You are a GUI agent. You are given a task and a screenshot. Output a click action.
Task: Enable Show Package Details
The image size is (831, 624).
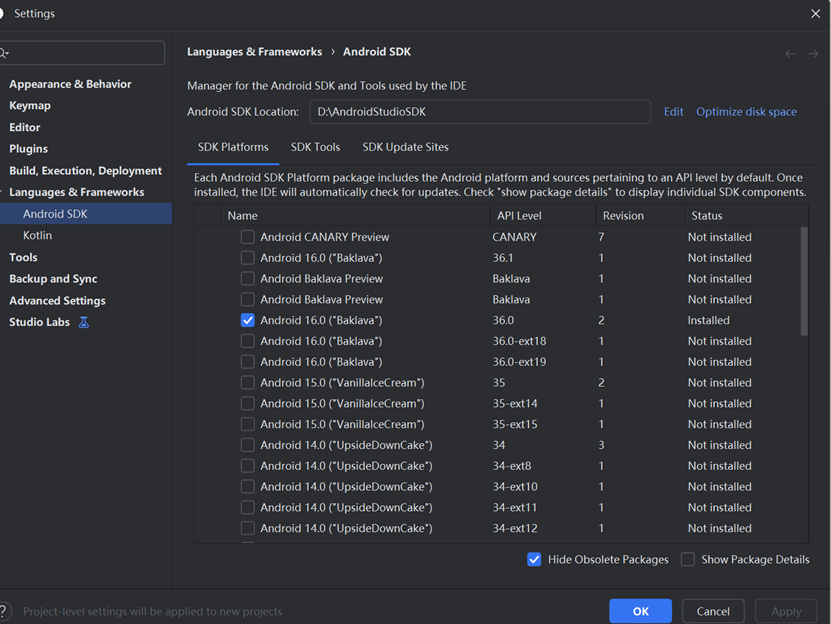coord(687,559)
